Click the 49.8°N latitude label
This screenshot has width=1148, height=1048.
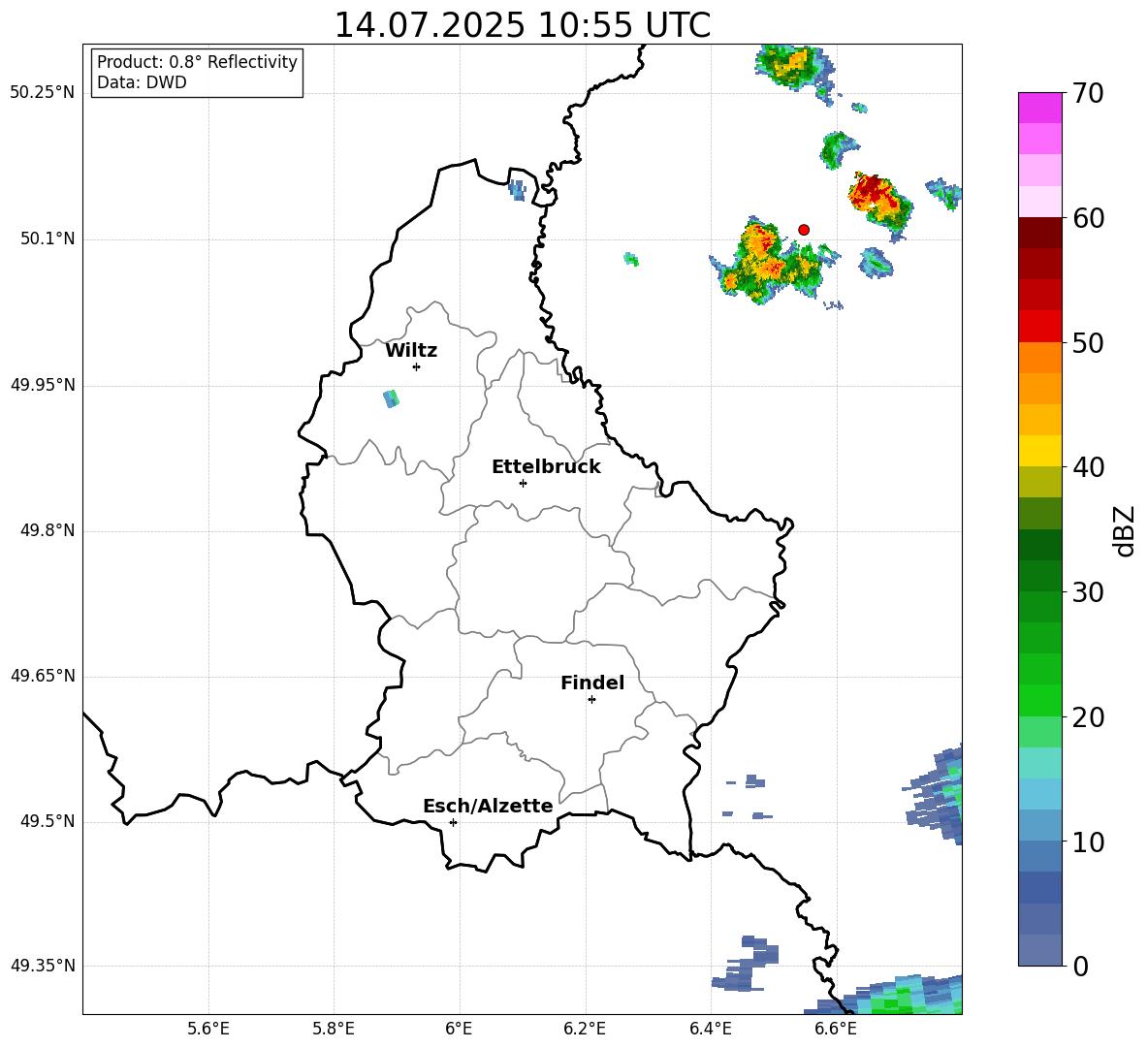point(48,530)
